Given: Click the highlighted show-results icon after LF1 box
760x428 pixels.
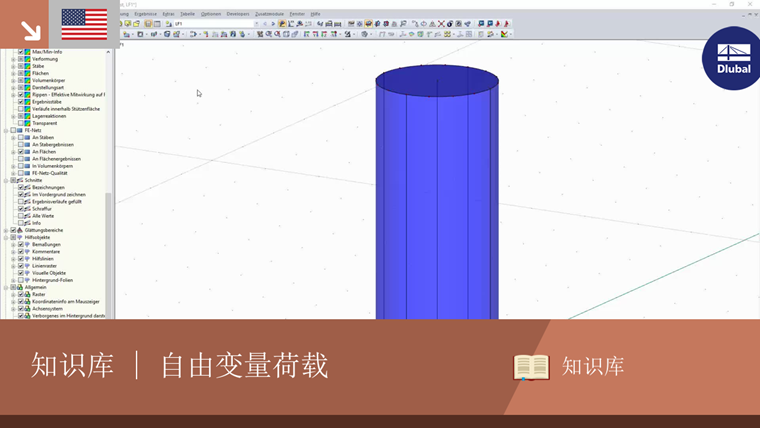Looking at the screenshot, I should (x=282, y=23).
